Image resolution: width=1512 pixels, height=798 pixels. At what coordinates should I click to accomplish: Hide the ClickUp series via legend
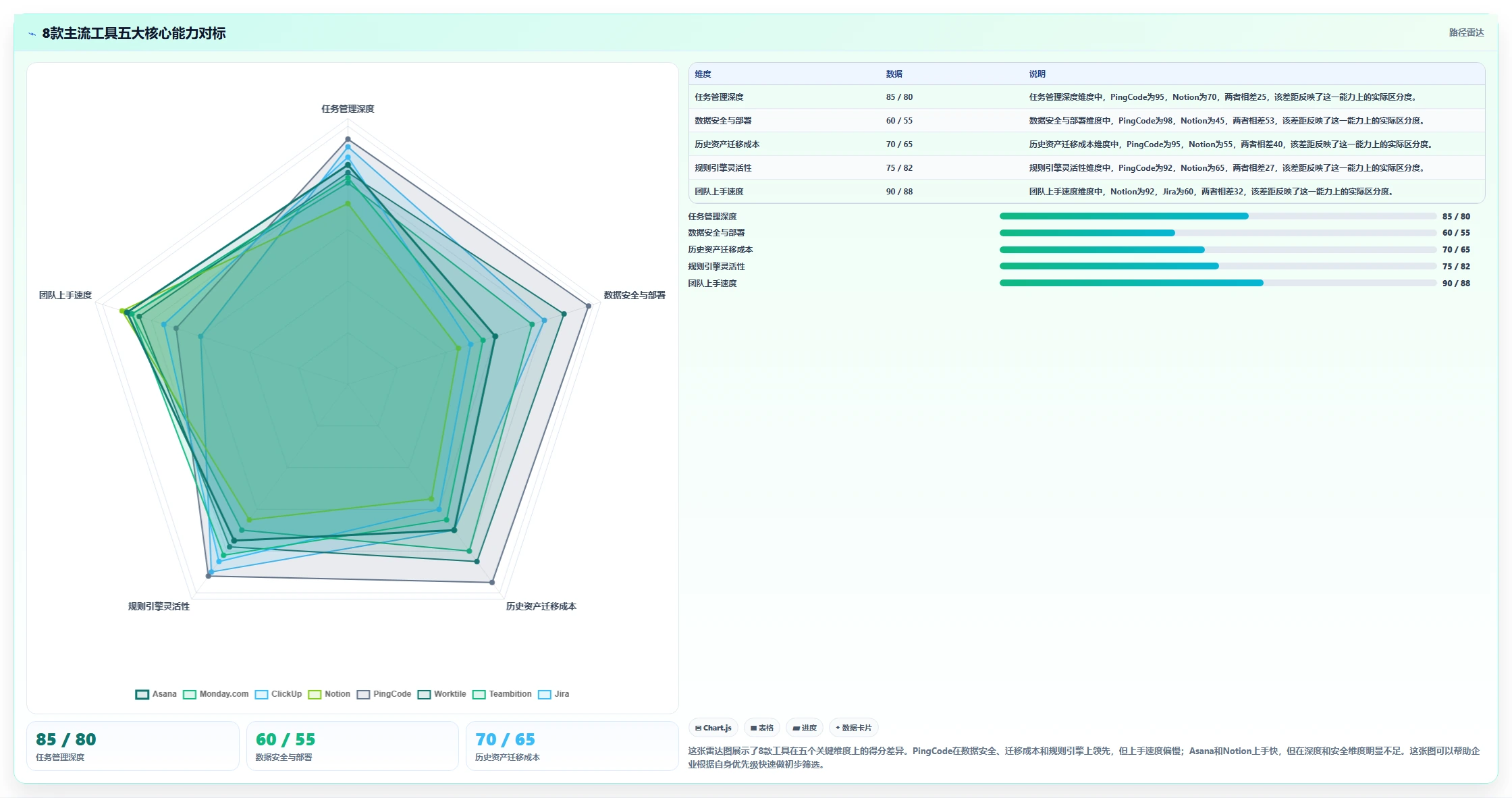[x=278, y=694]
